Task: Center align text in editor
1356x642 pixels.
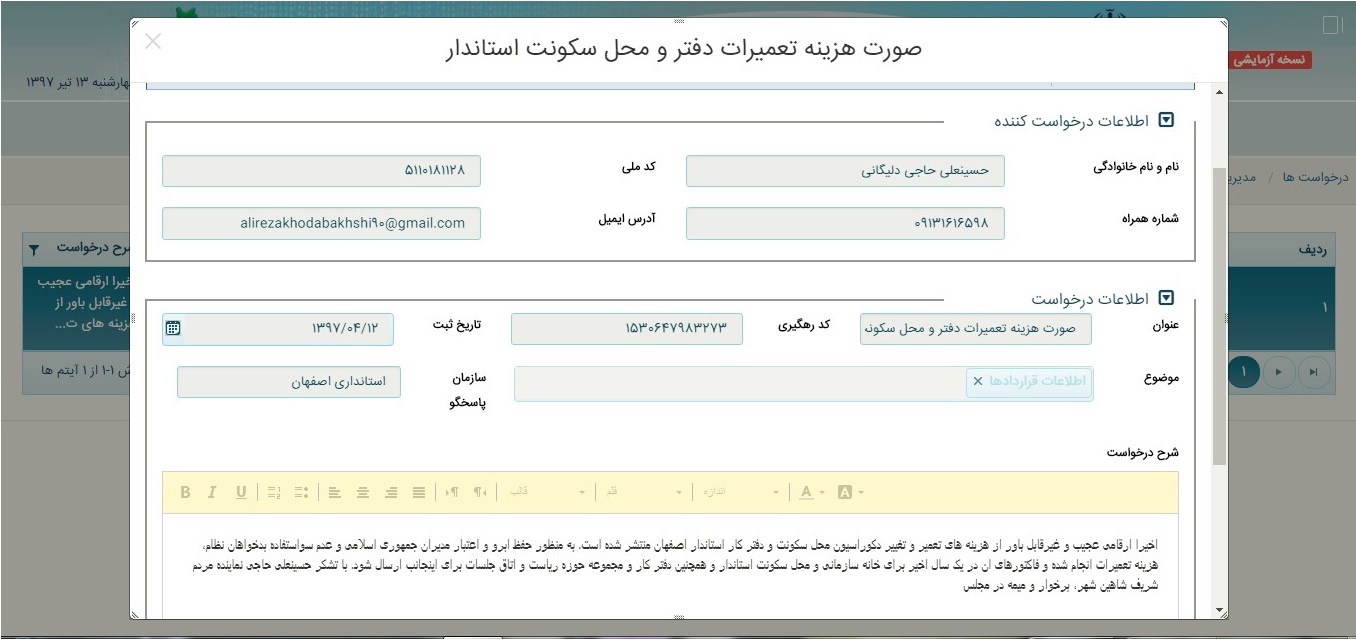Action: click(363, 492)
